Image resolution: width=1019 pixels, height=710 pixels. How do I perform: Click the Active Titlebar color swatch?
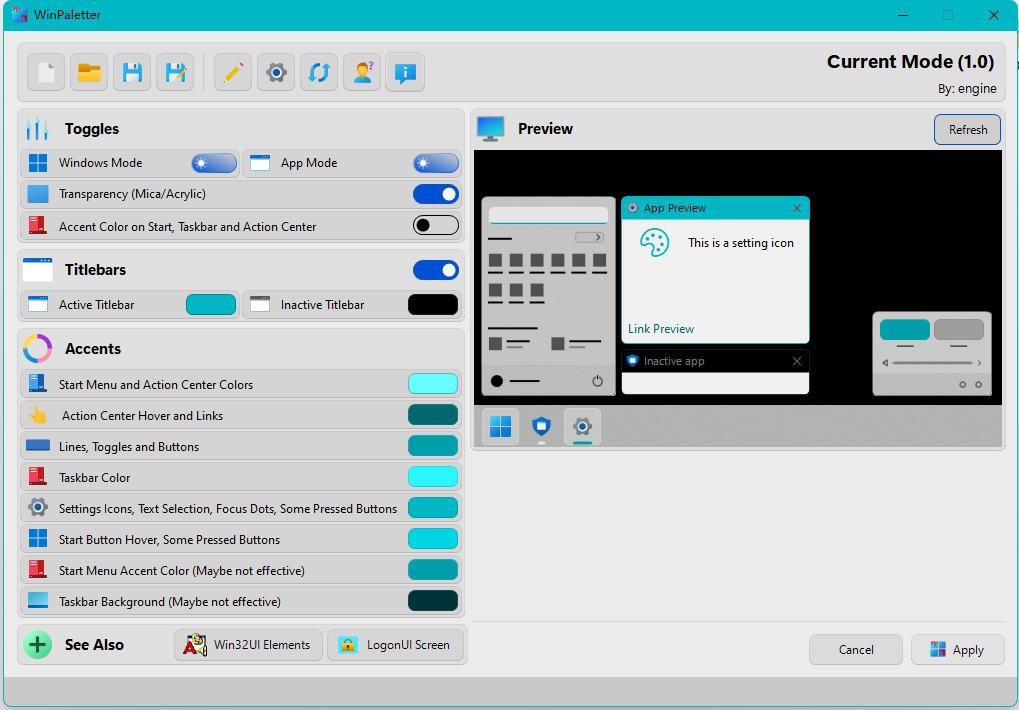(x=211, y=305)
